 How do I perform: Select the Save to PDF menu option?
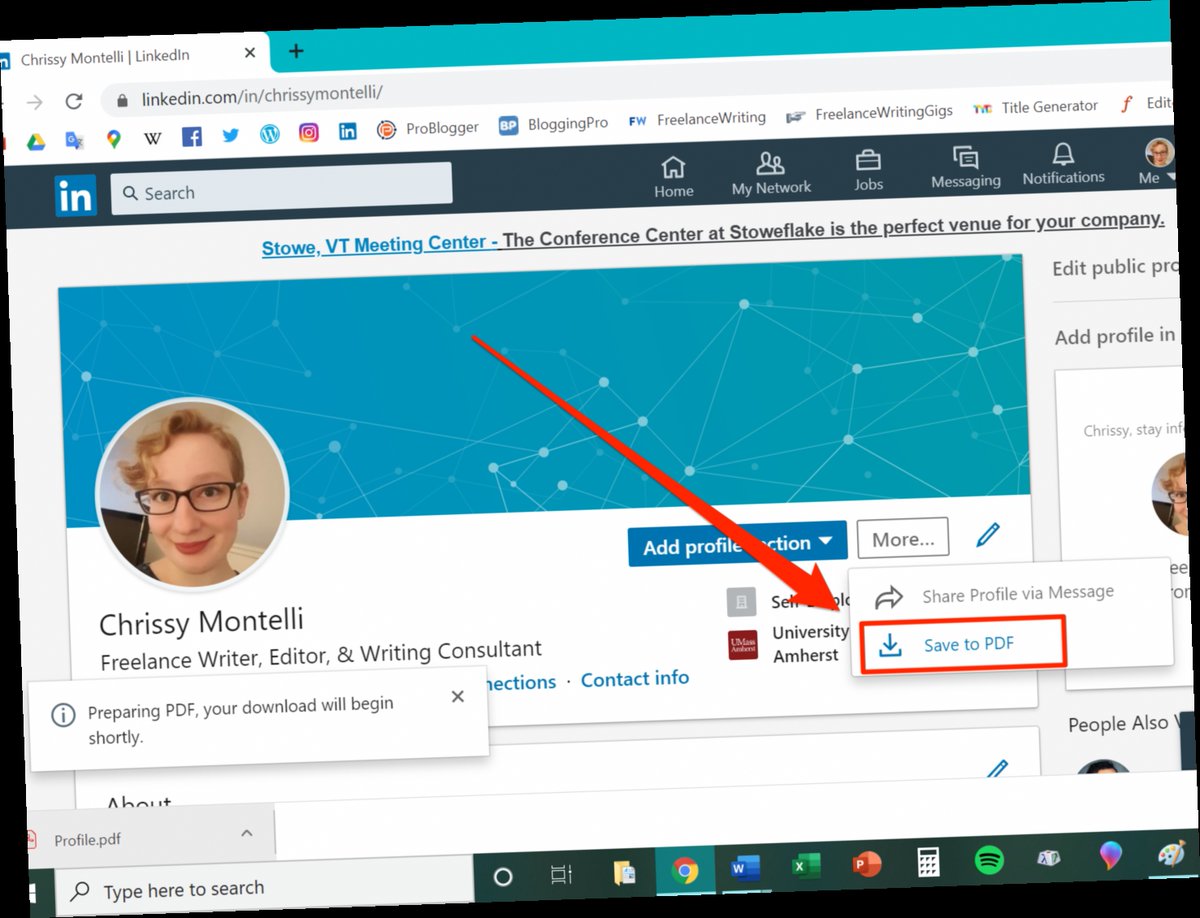[x=960, y=645]
